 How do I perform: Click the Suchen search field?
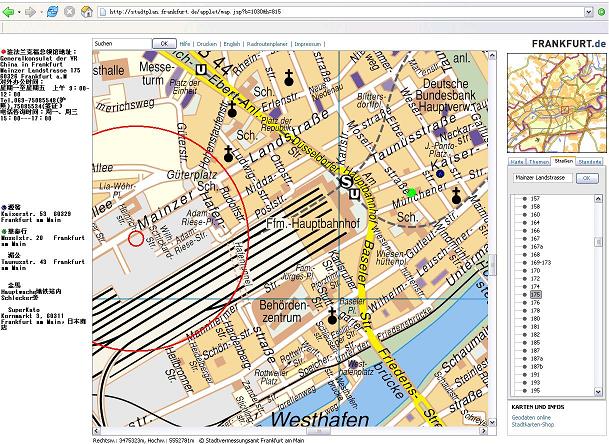(122, 44)
